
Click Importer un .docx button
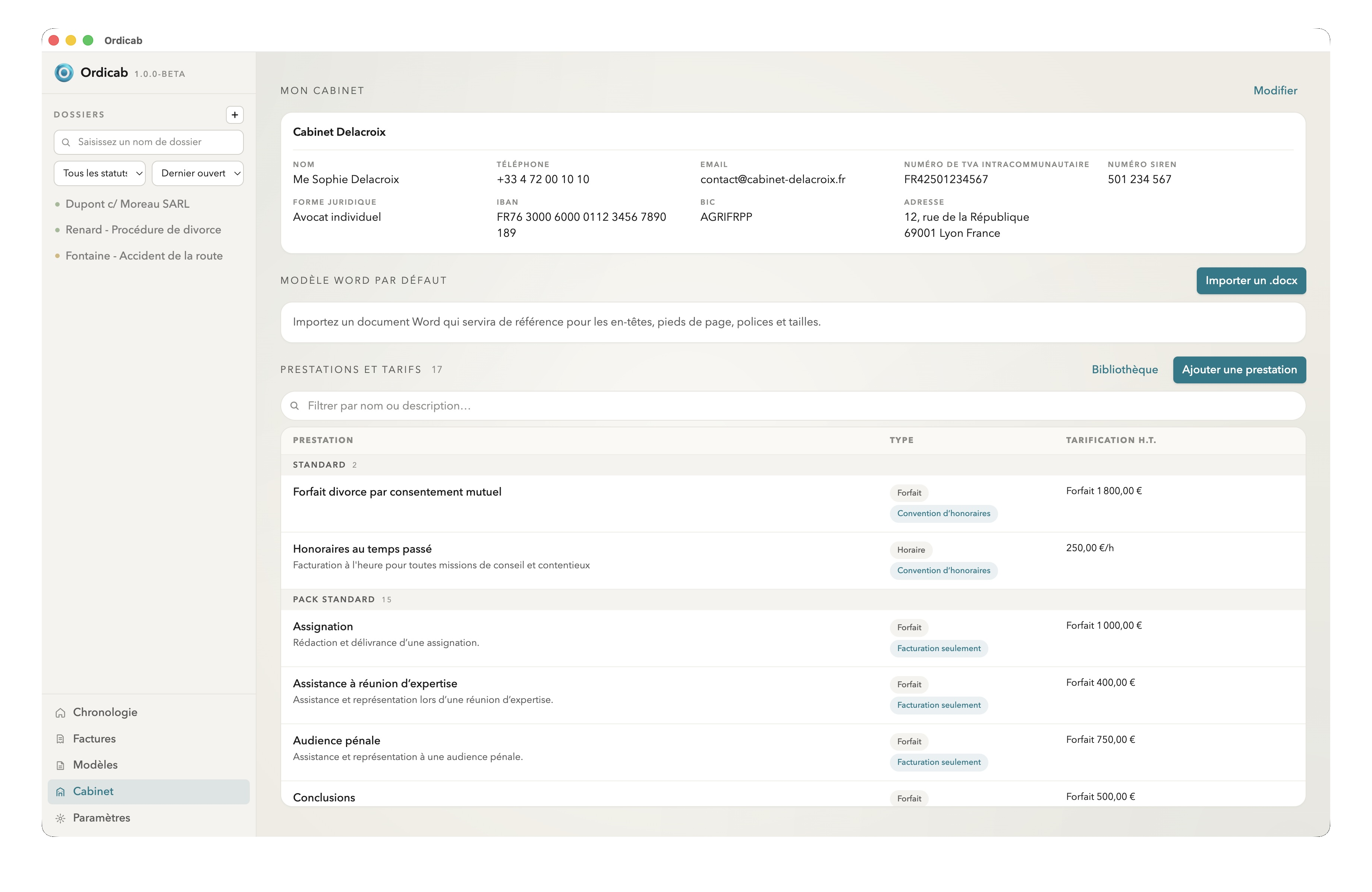coord(1251,281)
